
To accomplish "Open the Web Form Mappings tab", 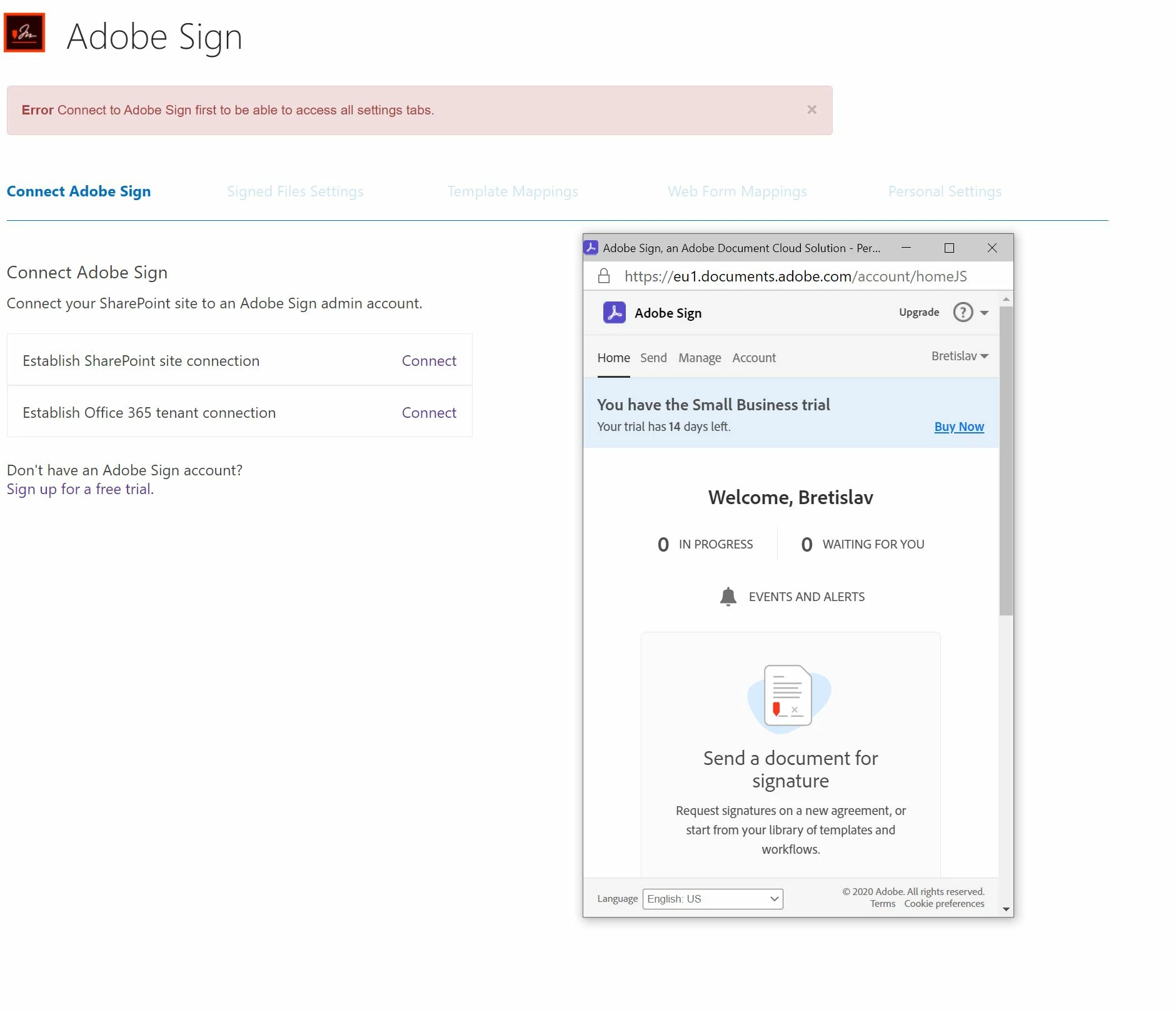I will [737, 191].
